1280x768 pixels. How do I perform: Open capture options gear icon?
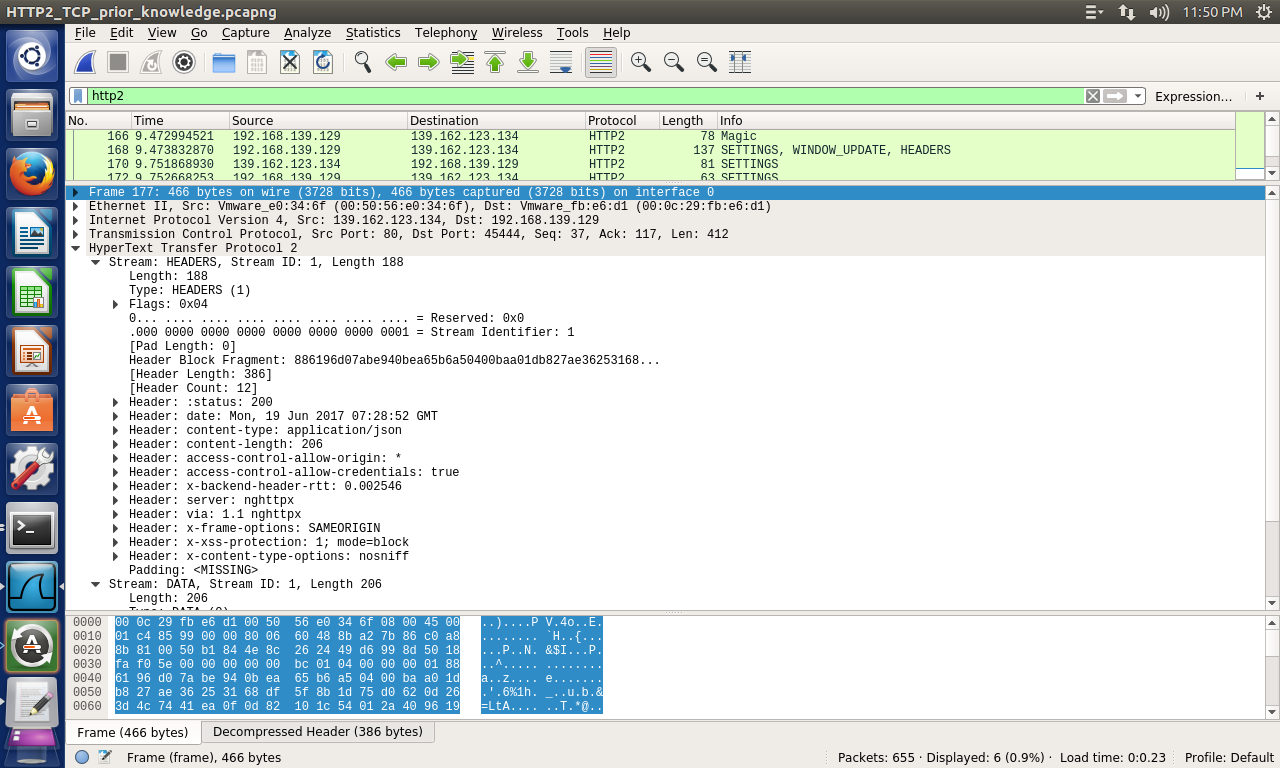(x=184, y=62)
